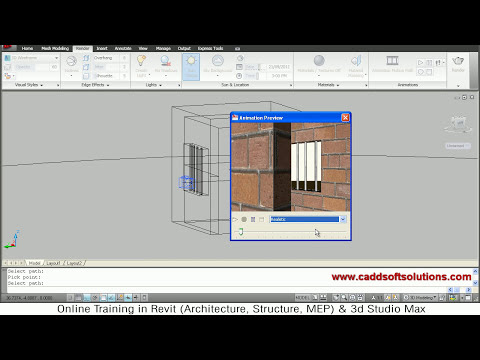Open the View ribbon tab
Image resolution: width=480 pixels, height=360 pixels.
point(143,48)
